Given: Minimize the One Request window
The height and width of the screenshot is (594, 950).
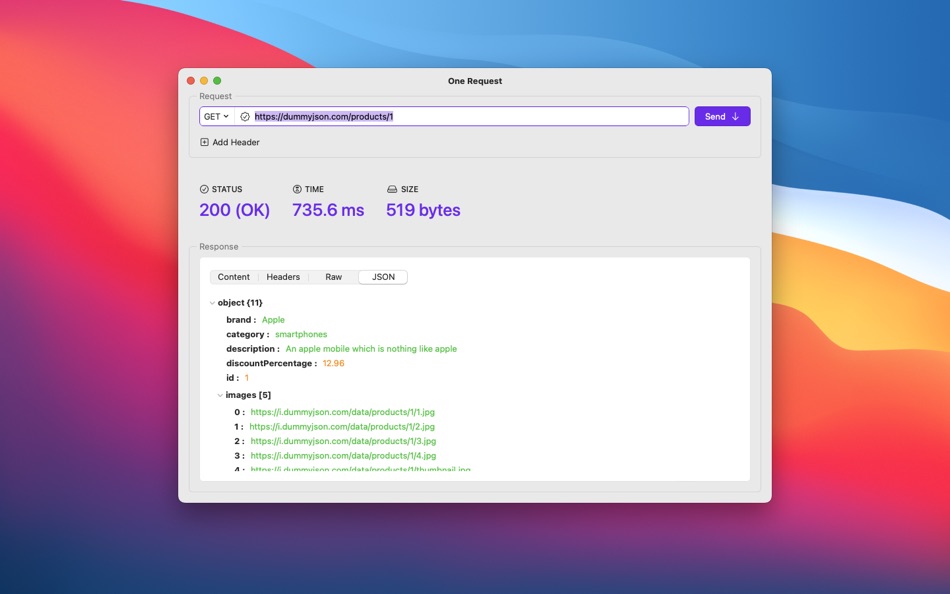Looking at the screenshot, I should tap(204, 81).
